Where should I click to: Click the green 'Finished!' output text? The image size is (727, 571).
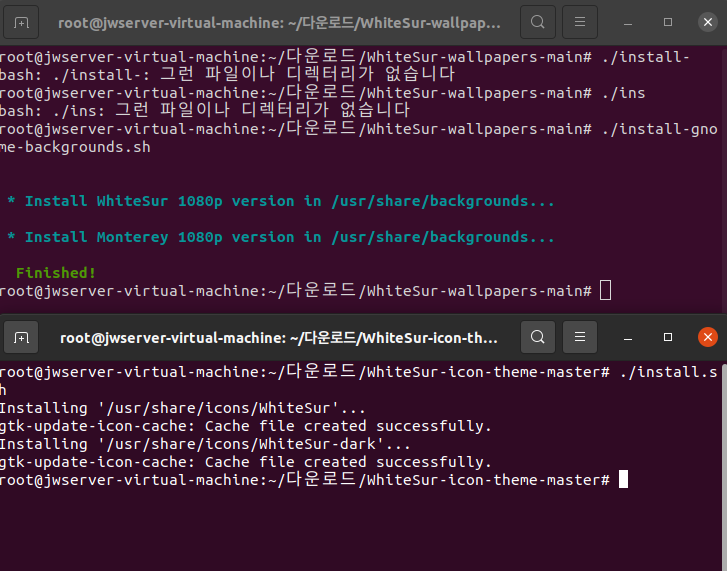point(56,273)
